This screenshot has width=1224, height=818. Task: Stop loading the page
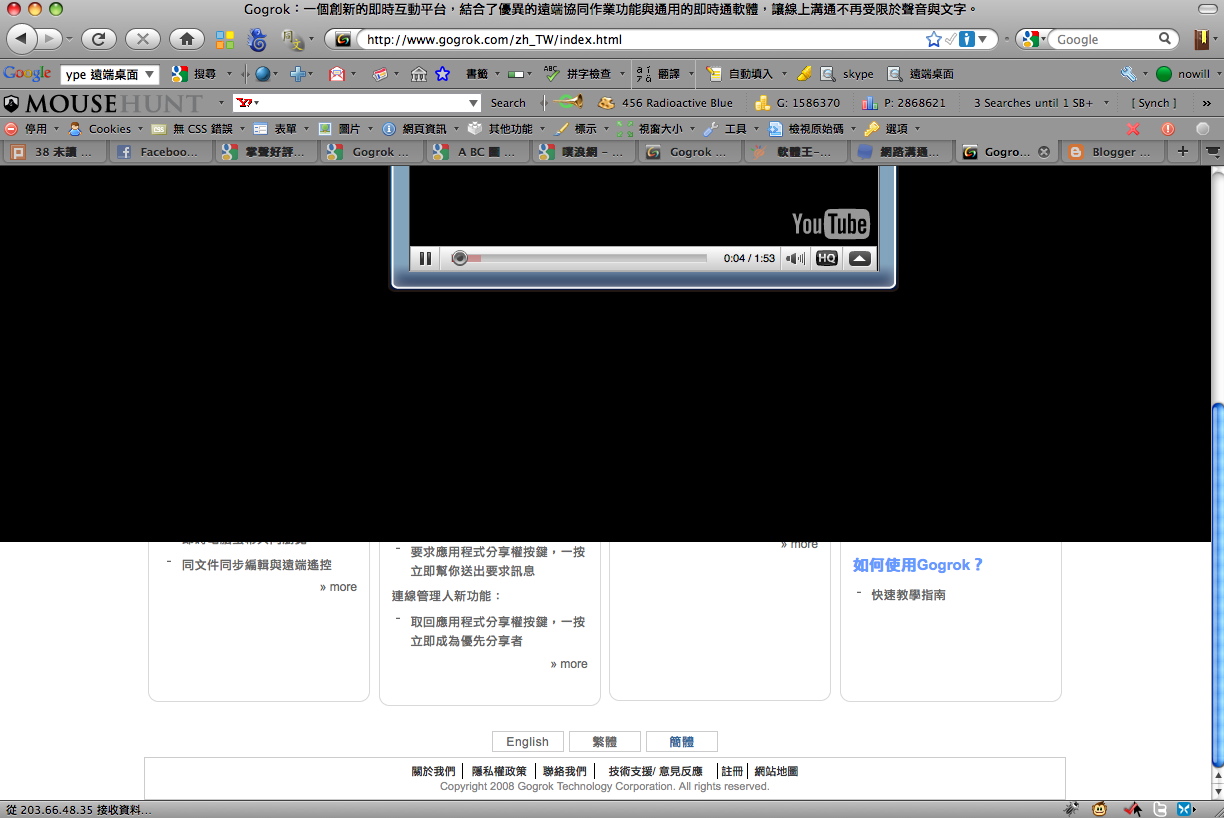(142, 39)
